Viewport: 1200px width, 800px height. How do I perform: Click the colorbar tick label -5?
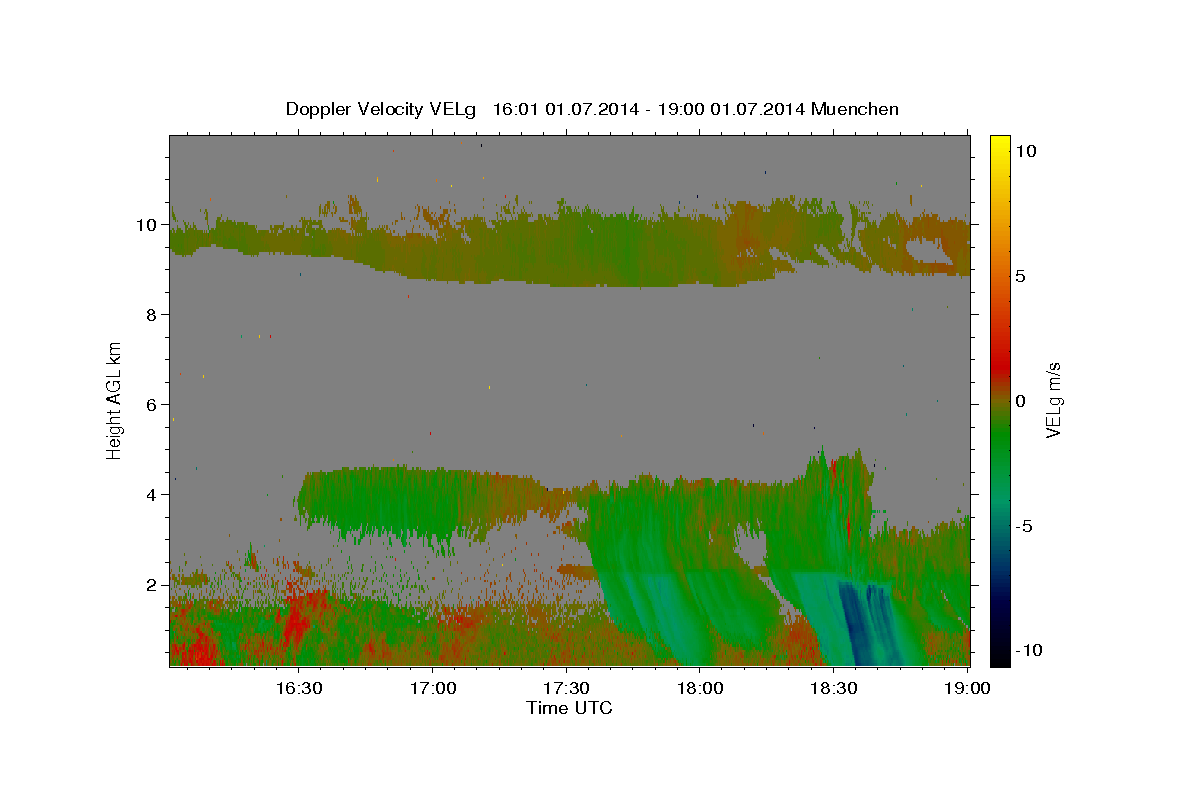(1025, 526)
